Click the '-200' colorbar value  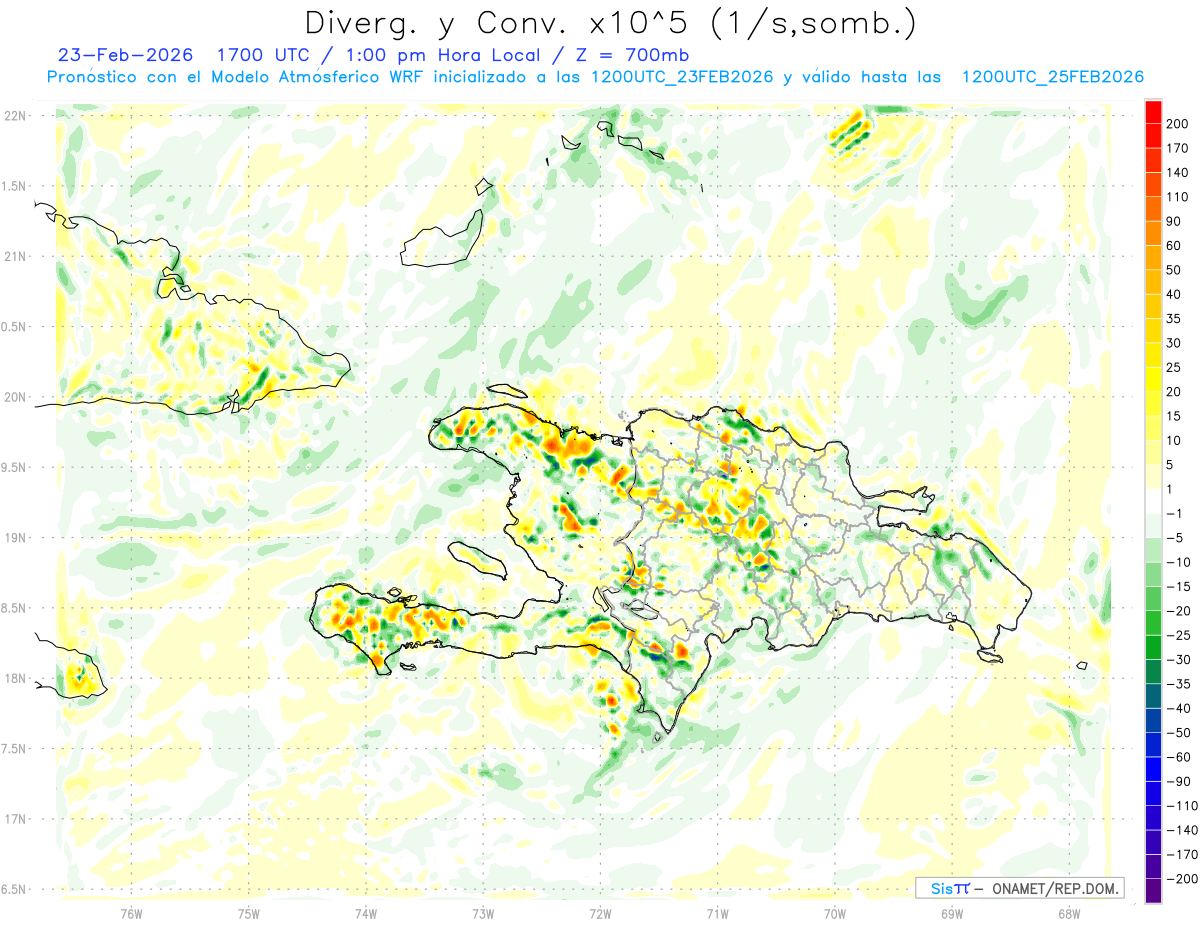click(1181, 878)
